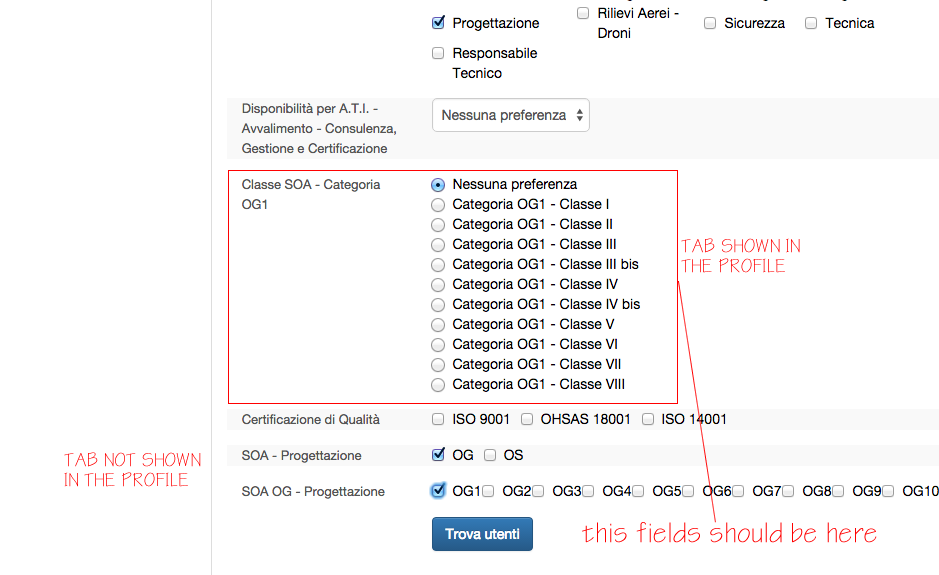Enable the Rilievi Aerei - Droni checkbox
This screenshot has height=575, width=939.
pos(583,13)
